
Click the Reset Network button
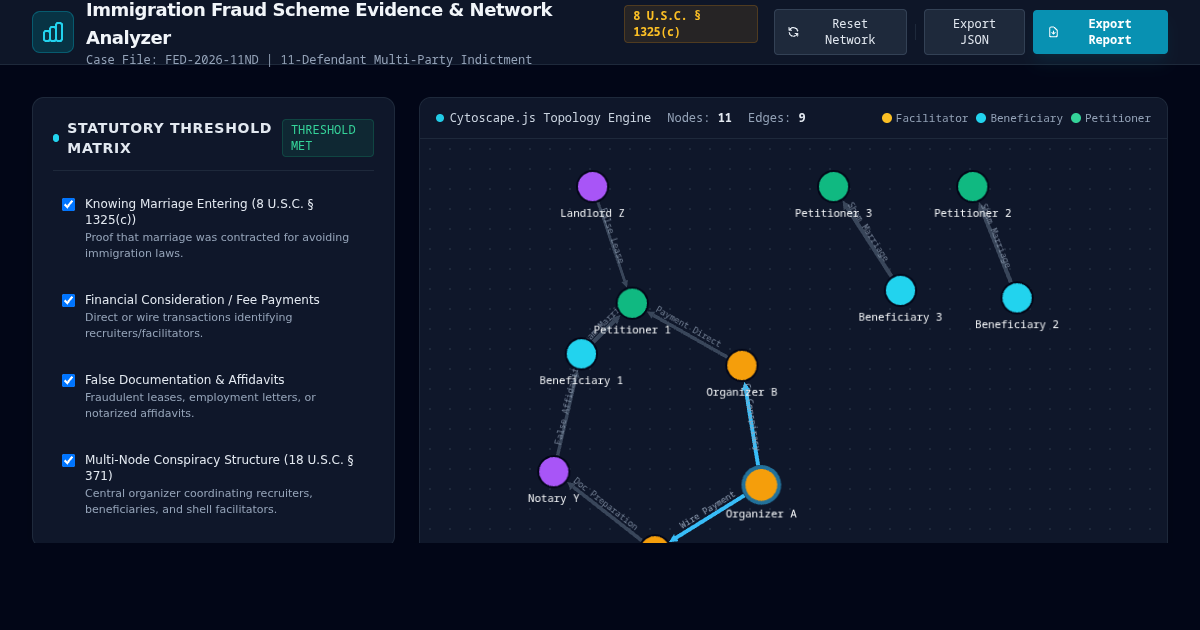(x=840, y=32)
